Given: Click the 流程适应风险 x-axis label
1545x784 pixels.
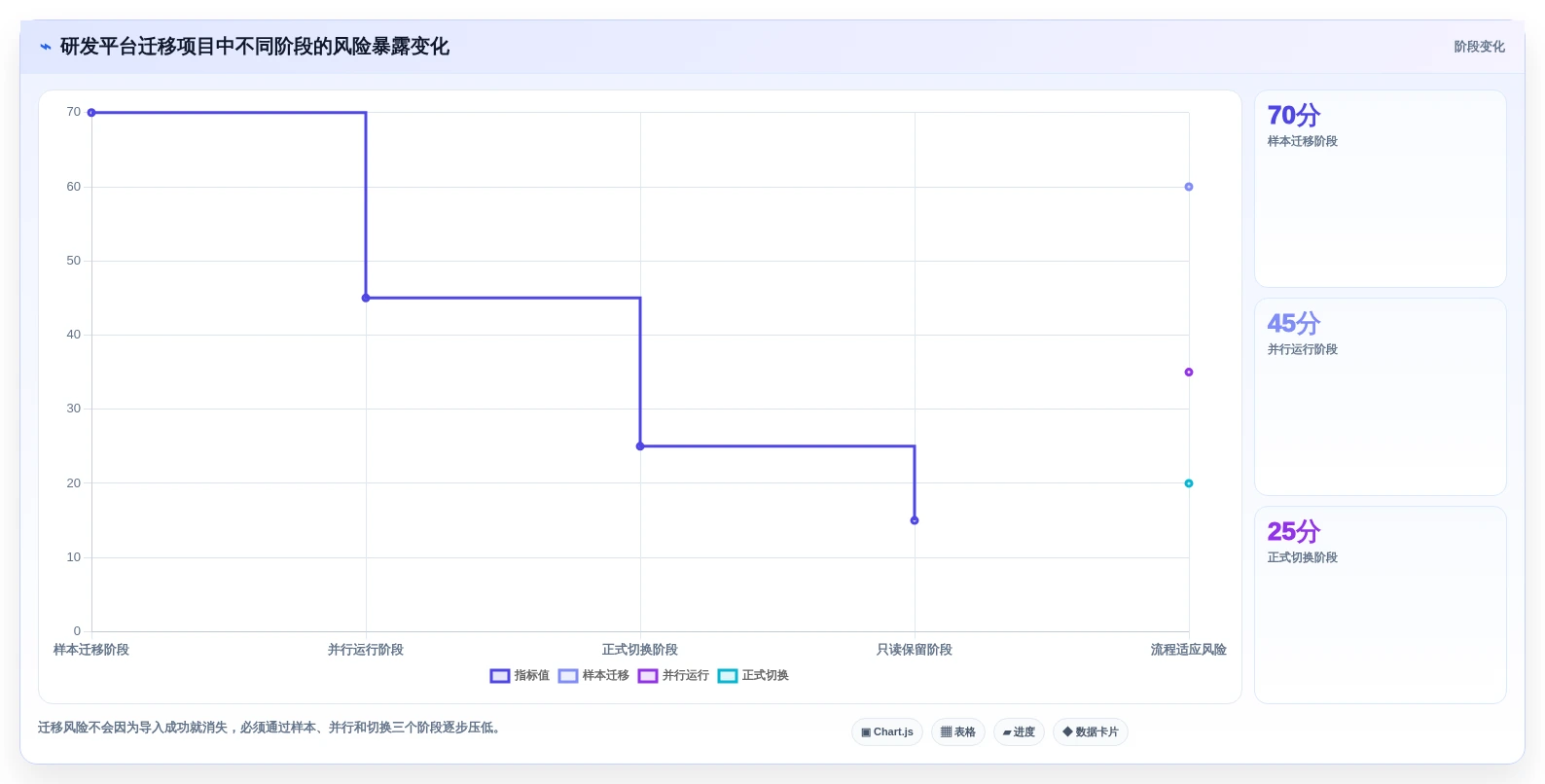Looking at the screenshot, I should click(x=1189, y=650).
